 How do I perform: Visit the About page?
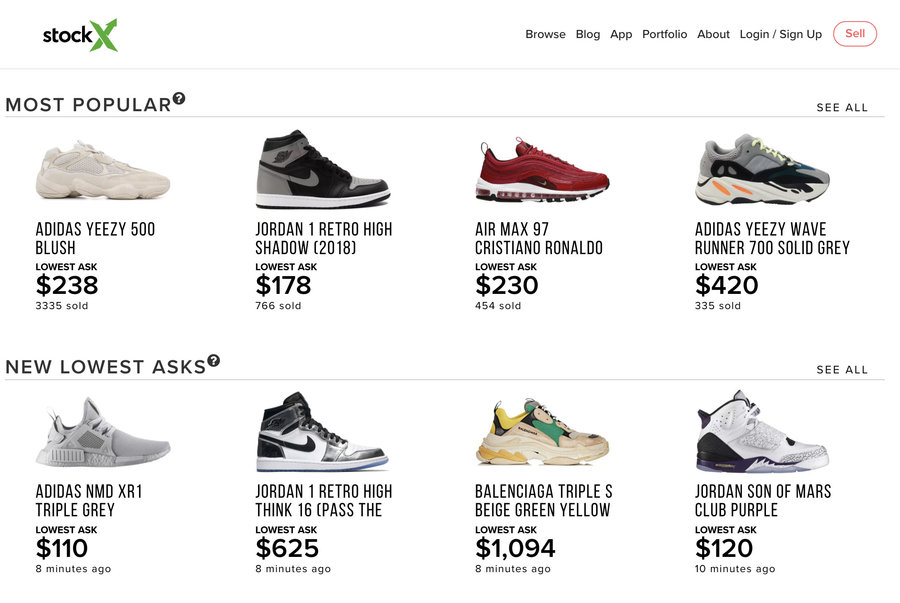pos(713,34)
